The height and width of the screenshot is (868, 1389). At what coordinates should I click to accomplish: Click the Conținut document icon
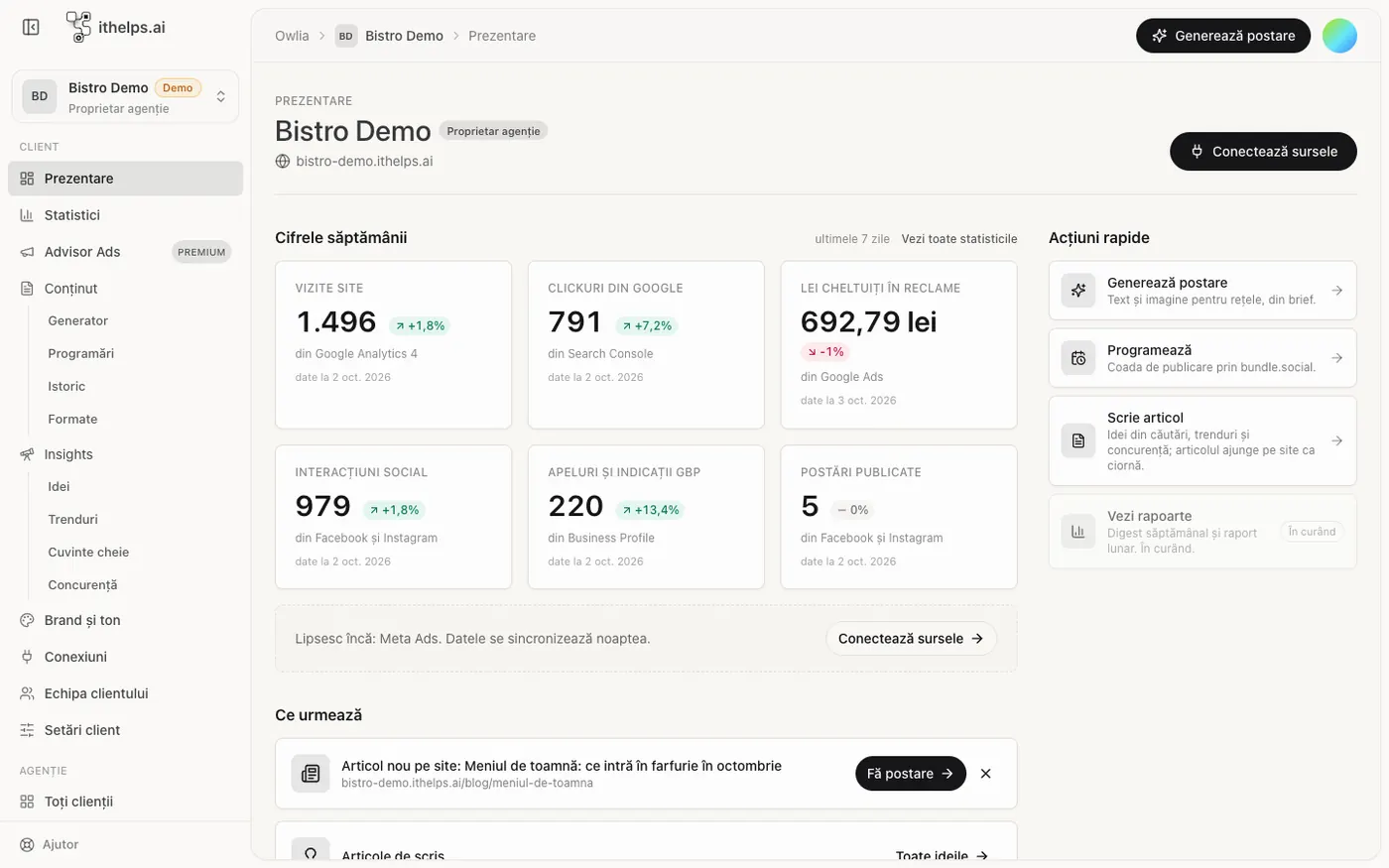pos(27,289)
